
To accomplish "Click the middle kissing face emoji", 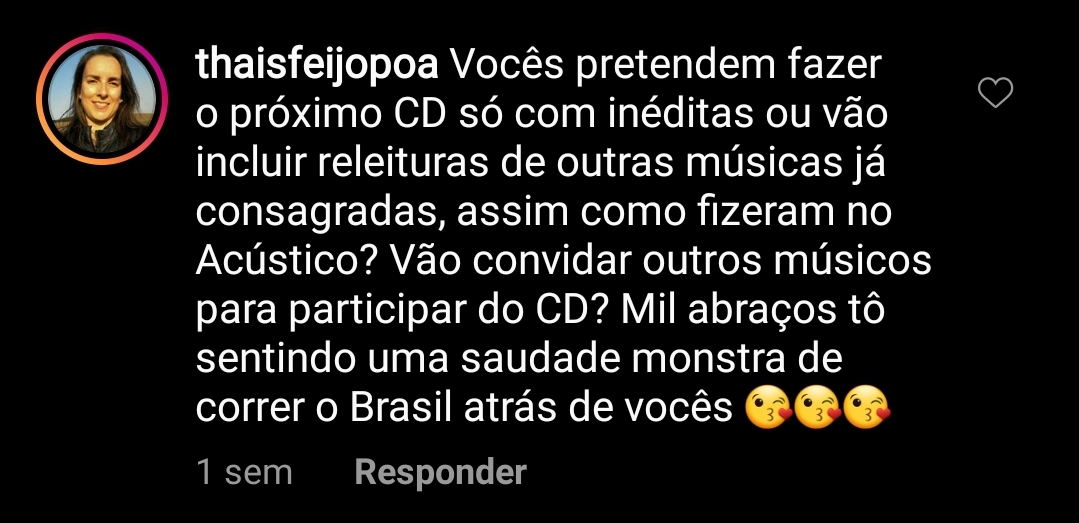I will click(818, 408).
